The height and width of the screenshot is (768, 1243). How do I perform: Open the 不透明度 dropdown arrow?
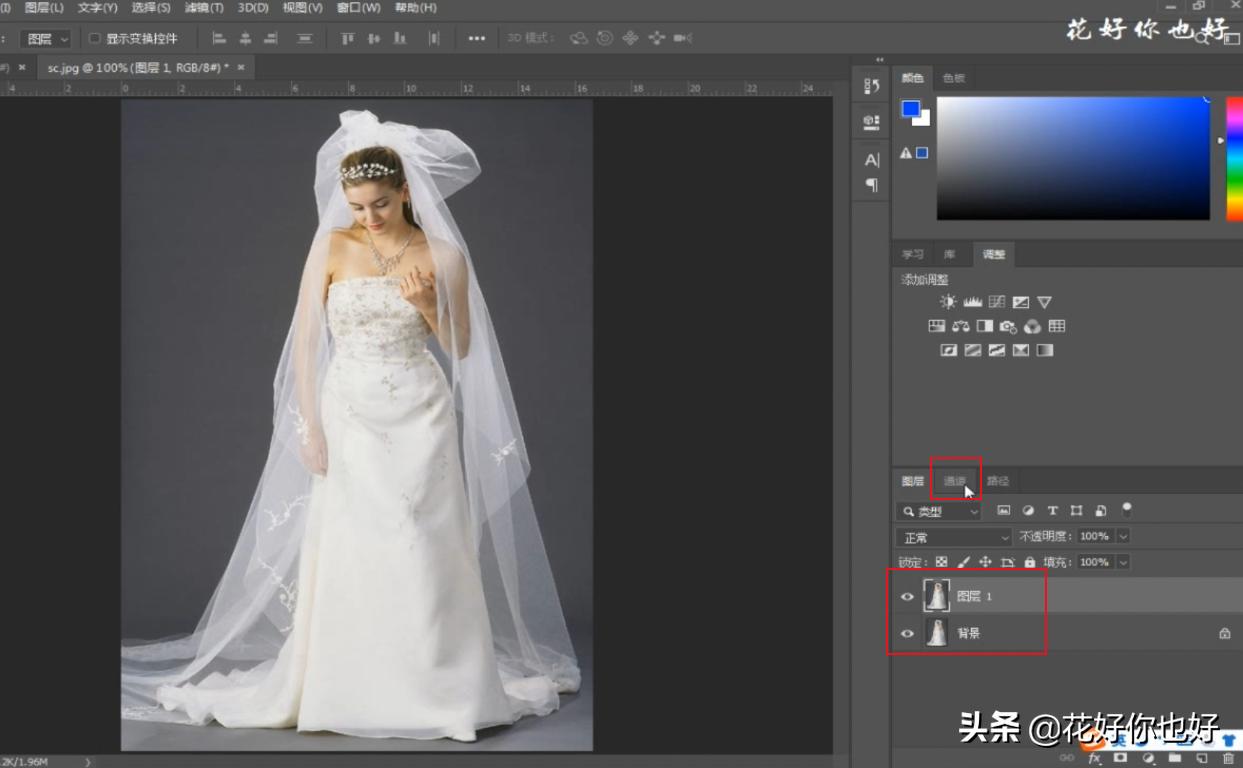tap(1122, 536)
